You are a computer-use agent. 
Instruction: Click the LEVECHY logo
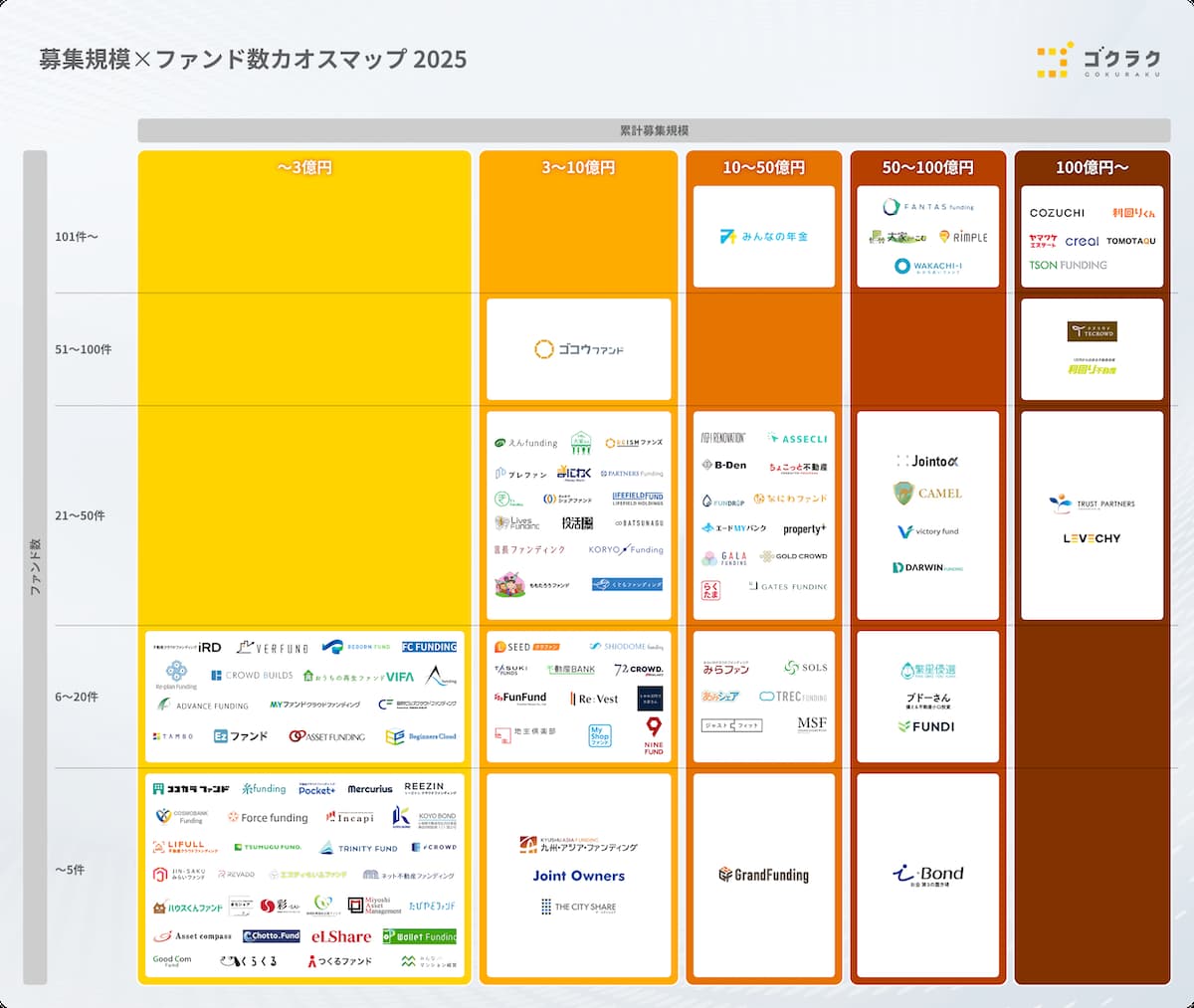click(1092, 538)
